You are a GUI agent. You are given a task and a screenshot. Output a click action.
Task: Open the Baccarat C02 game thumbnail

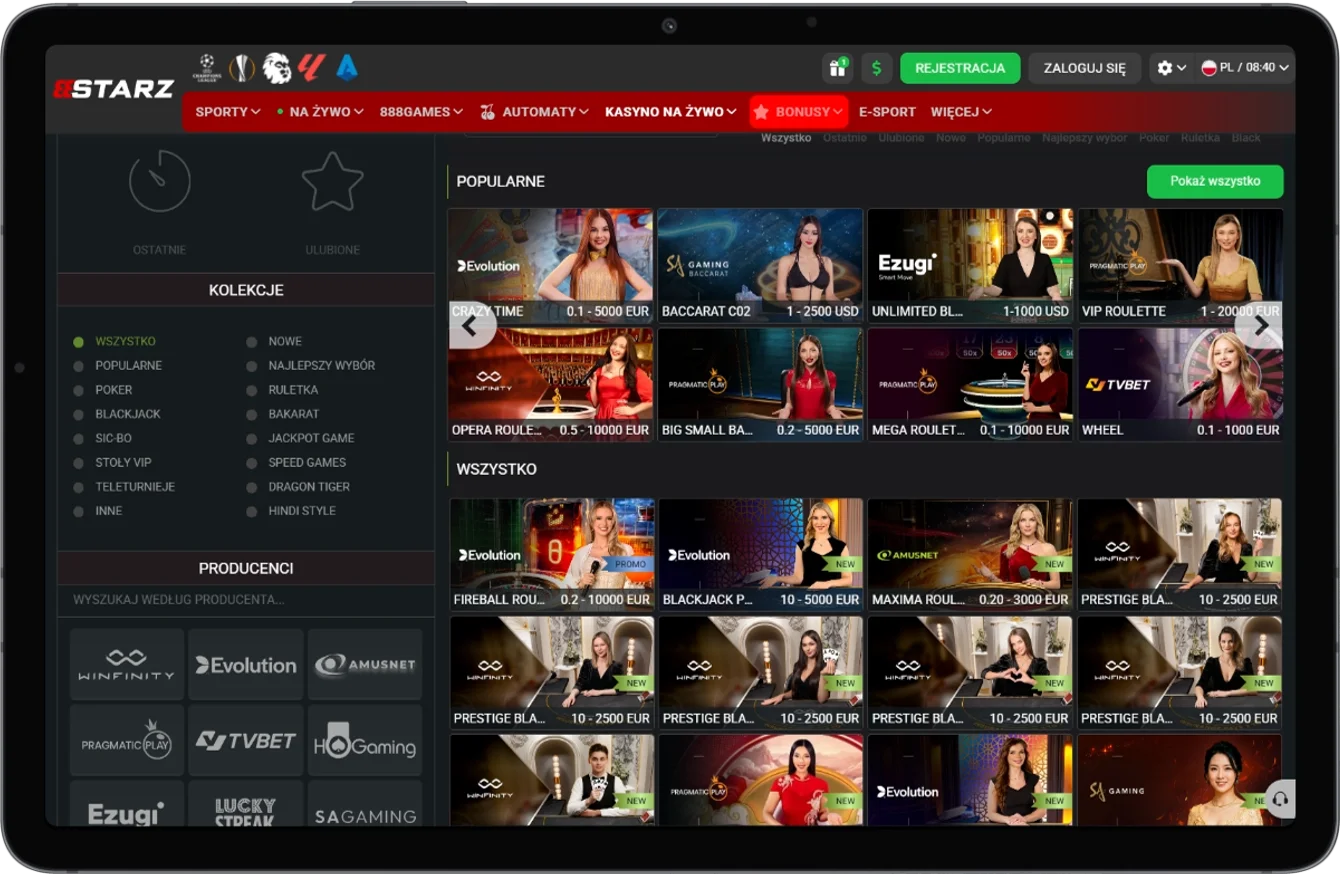[760, 265]
